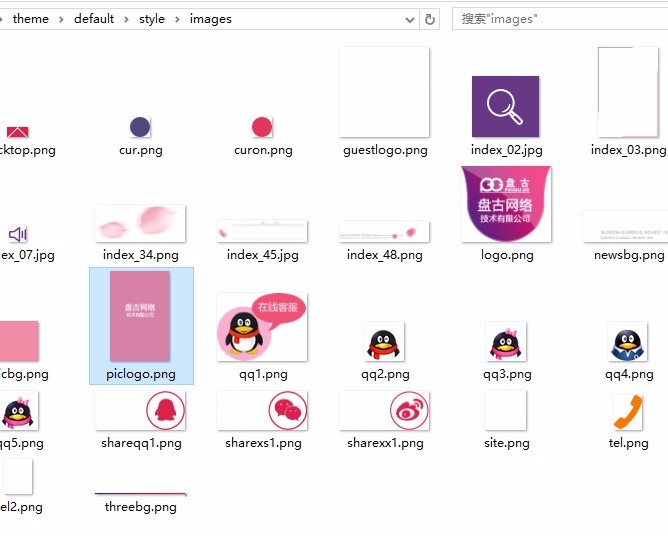
Task: Select the index_03.png thumbnail
Action: [628, 92]
